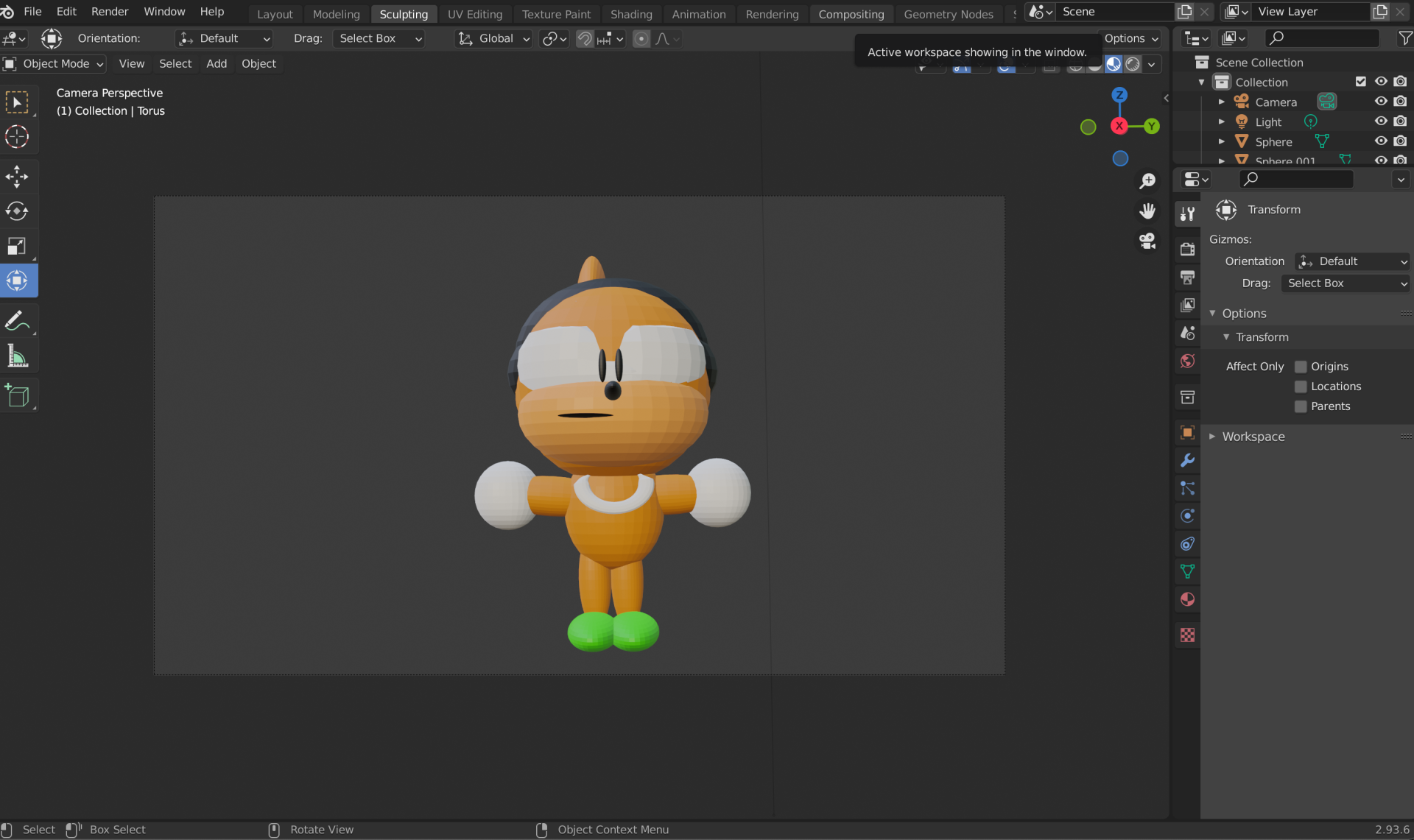
Task: Open sidebar Orientation Default dropdown
Action: [x=1352, y=261]
